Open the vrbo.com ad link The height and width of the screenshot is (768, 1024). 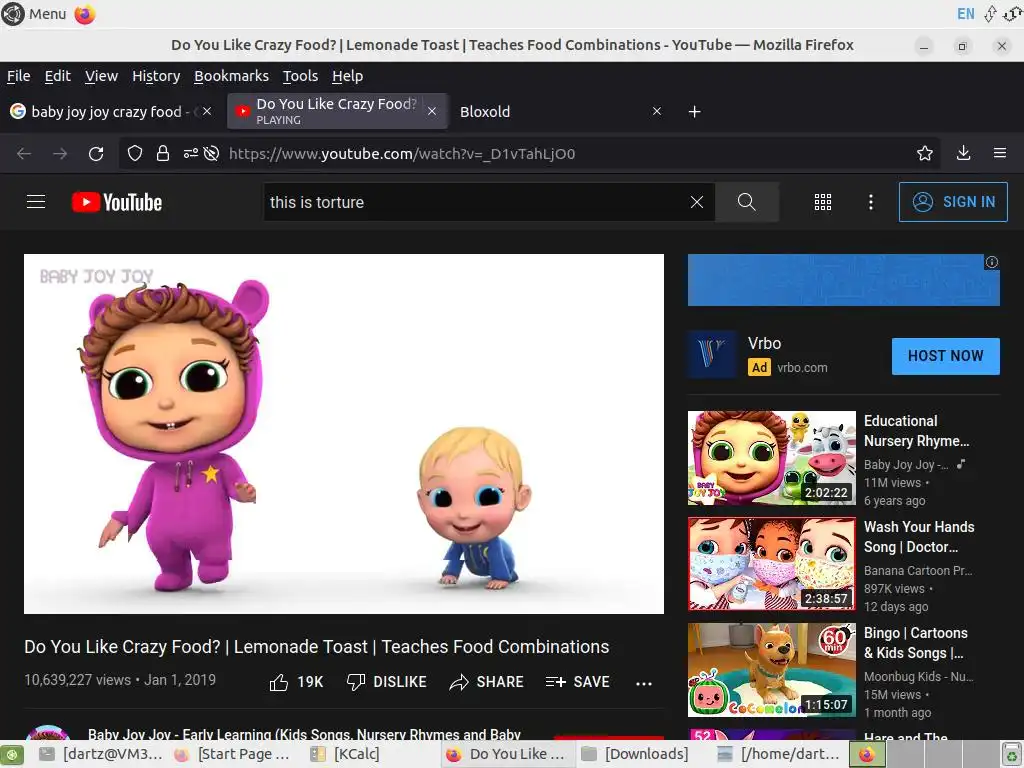pyautogui.click(x=802, y=368)
